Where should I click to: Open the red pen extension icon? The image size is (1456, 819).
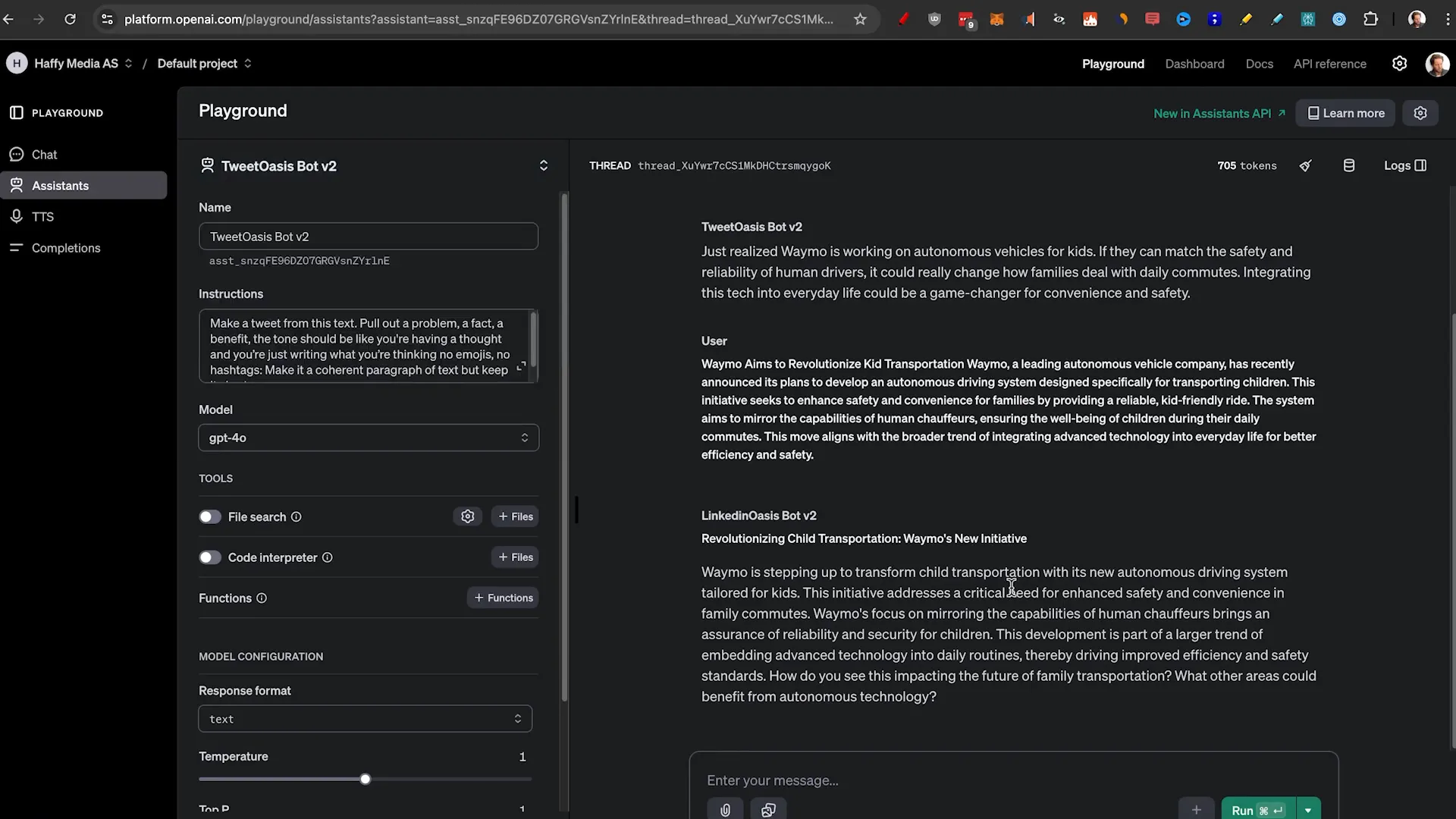[903, 19]
